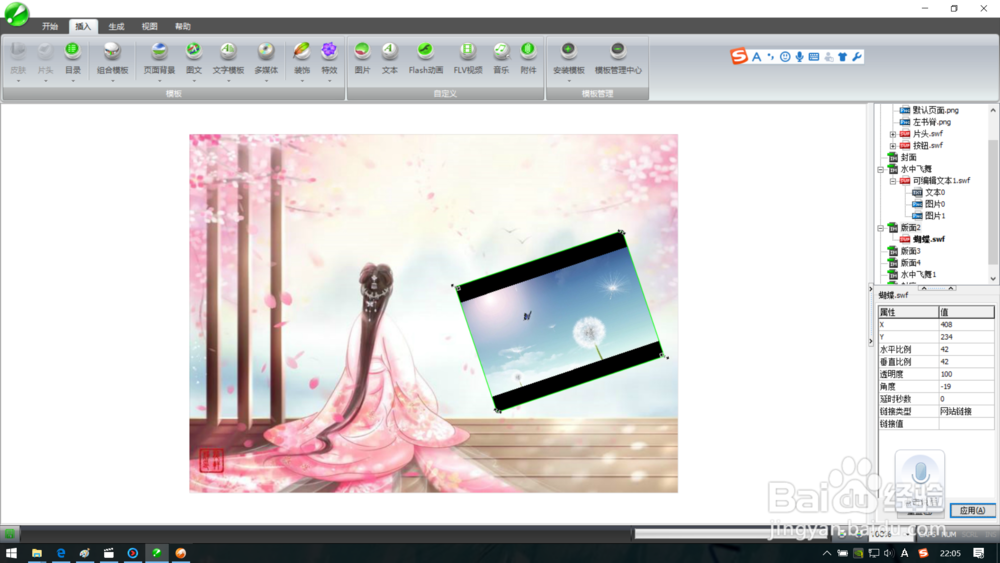1000x563 pixels.
Task: Toggle Sogou punctuation mode icon
Action: (x=770, y=57)
